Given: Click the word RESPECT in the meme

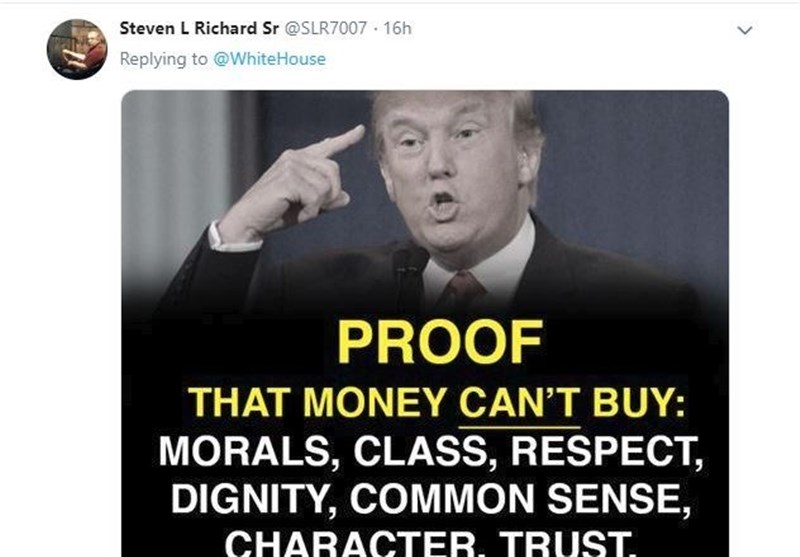Looking at the screenshot, I should 607,451.
